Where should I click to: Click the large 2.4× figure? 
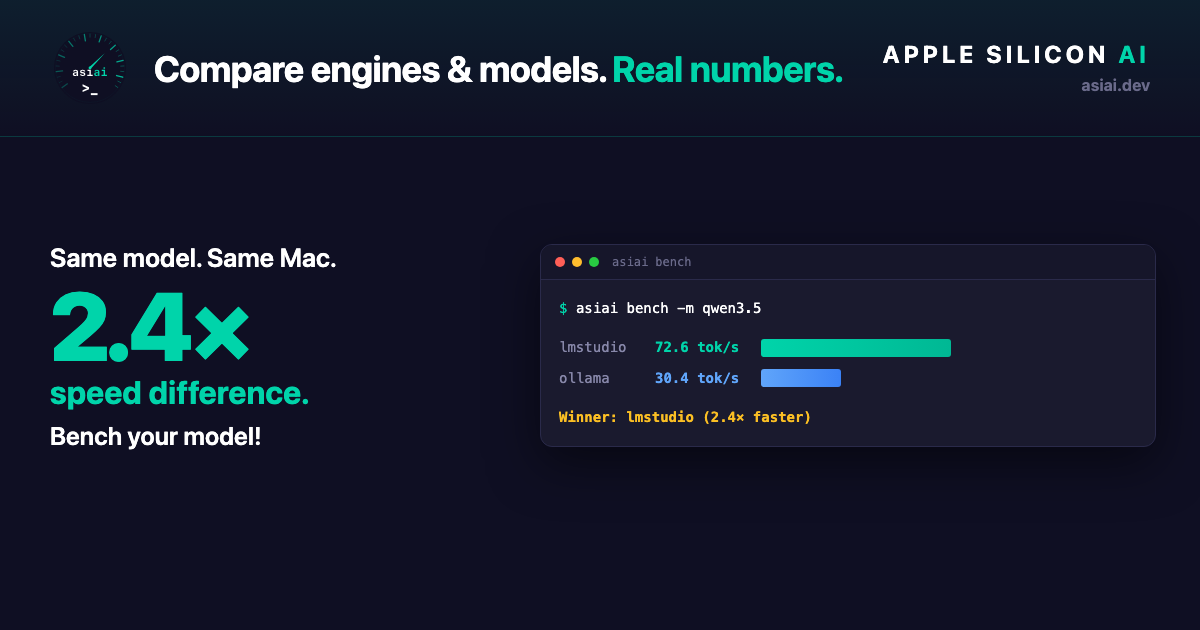click(x=150, y=327)
